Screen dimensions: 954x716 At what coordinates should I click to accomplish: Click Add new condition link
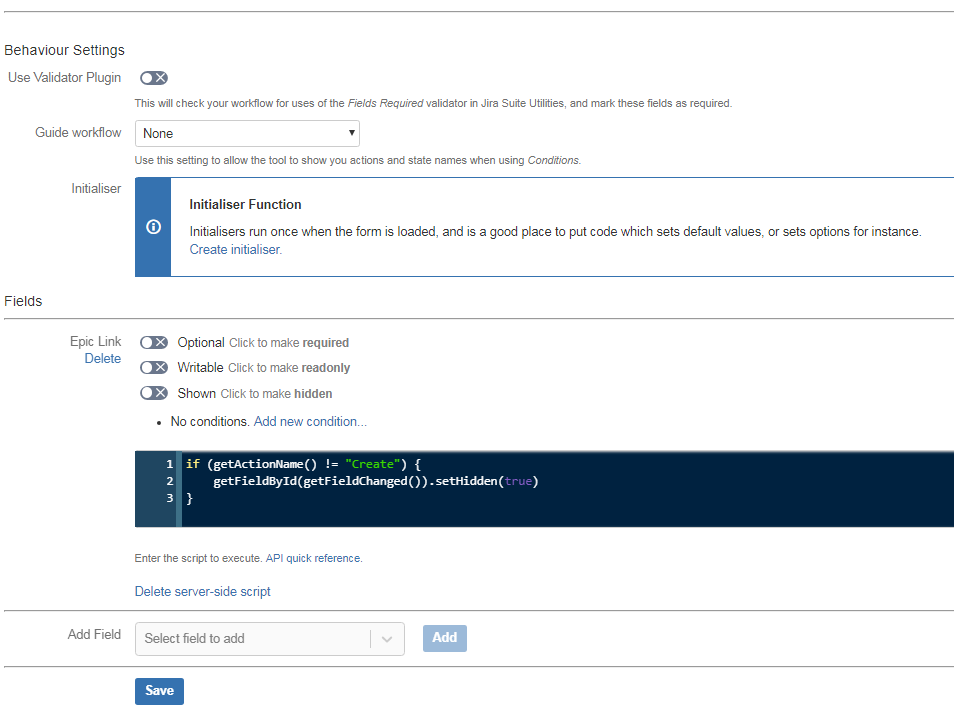[x=310, y=422]
